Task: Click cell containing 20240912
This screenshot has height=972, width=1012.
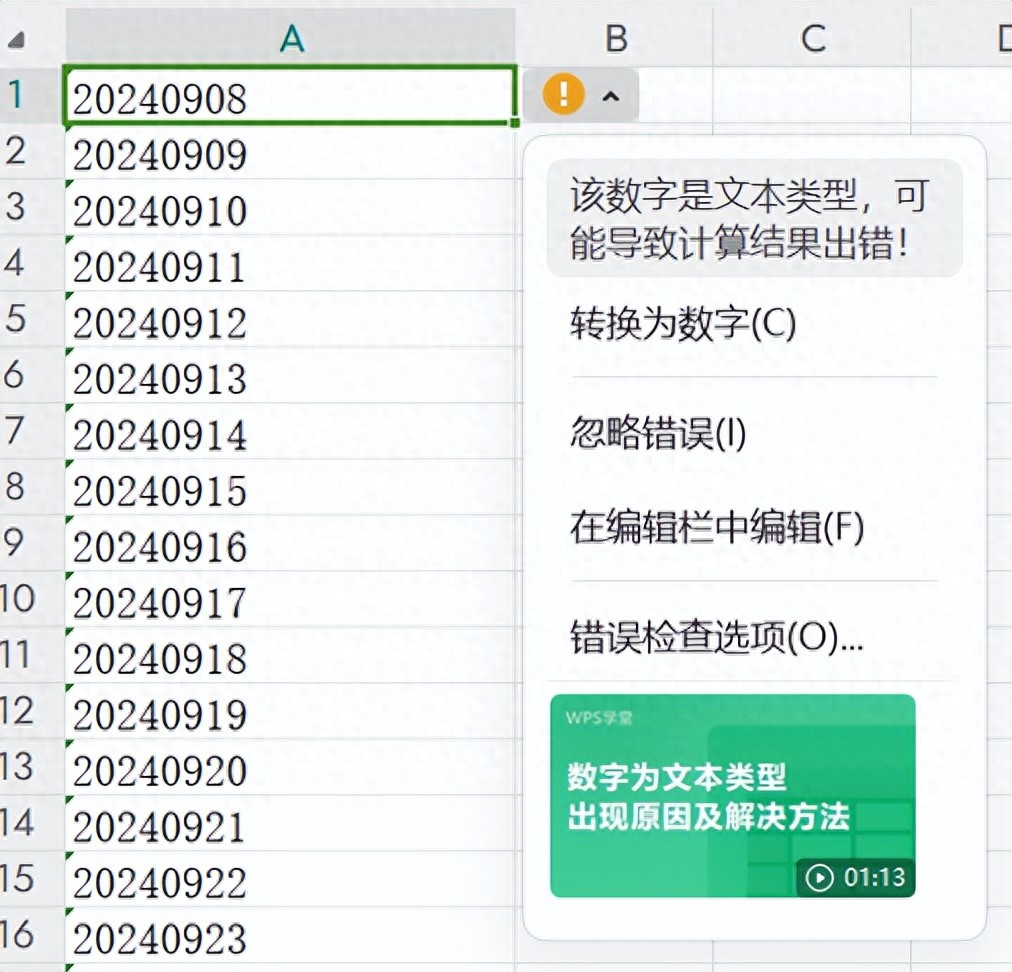Action: coord(290,319)
